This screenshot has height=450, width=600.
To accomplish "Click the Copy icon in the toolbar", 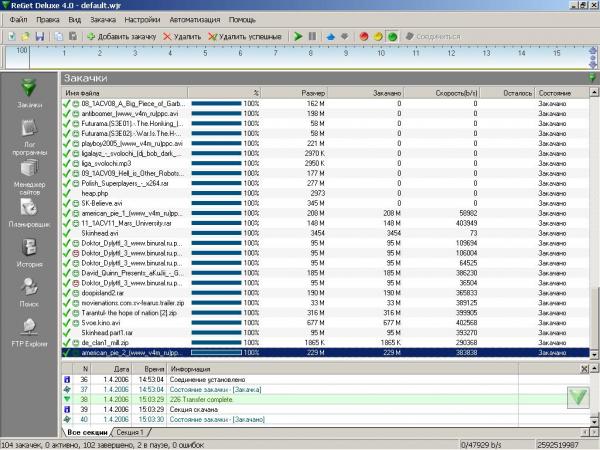I will point(59,36).
